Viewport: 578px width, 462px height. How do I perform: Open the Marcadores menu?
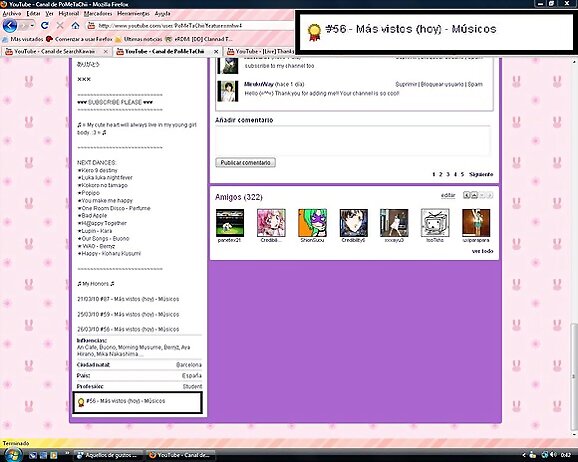98,13
